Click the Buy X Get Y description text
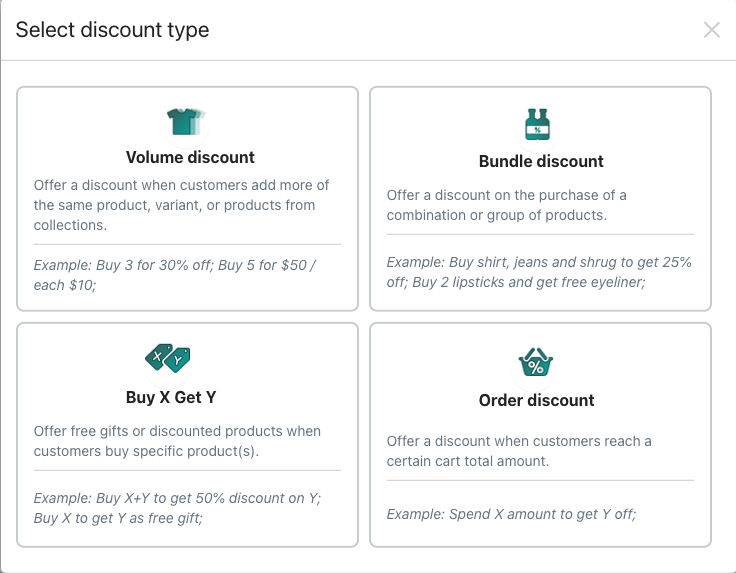The height and width of the screenshot is (573, 736). coord(177,441)
